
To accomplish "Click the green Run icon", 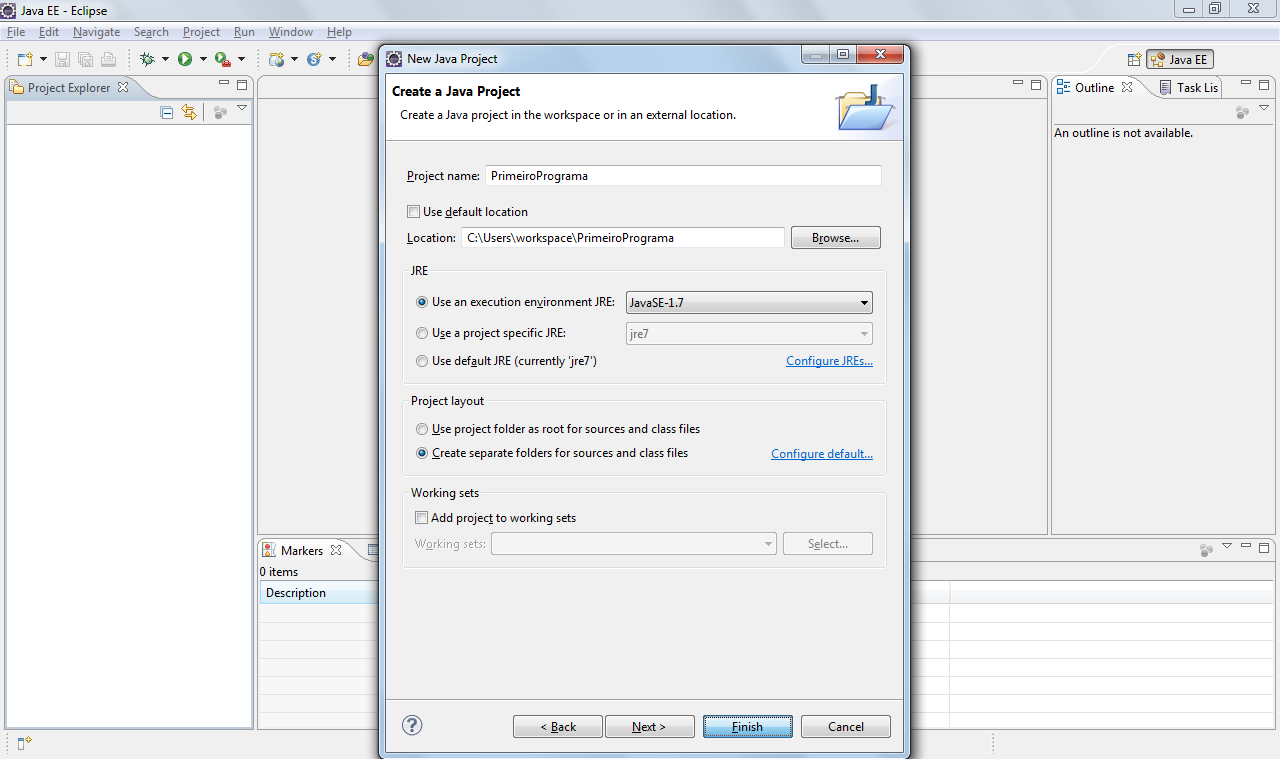I will (x=185, y=59).
